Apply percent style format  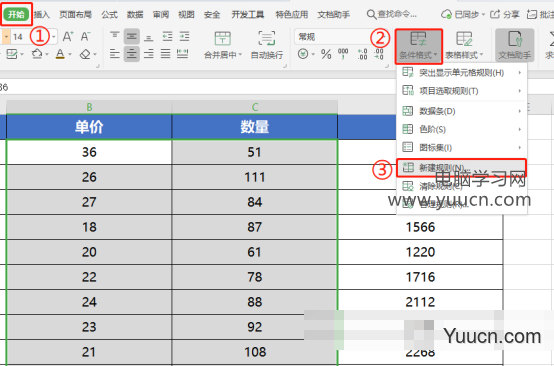pos(326,54)
